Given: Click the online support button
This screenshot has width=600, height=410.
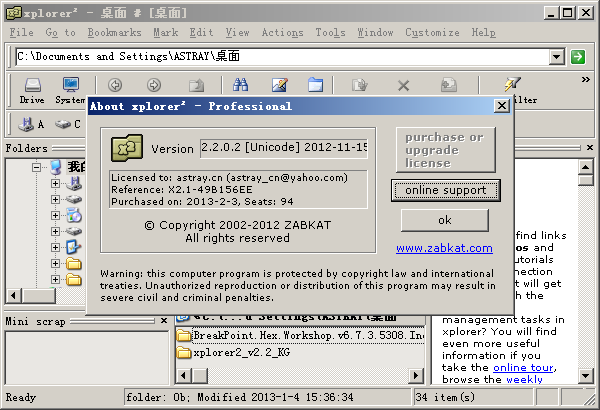Looking at the screenshot, I should pos(446,190).
